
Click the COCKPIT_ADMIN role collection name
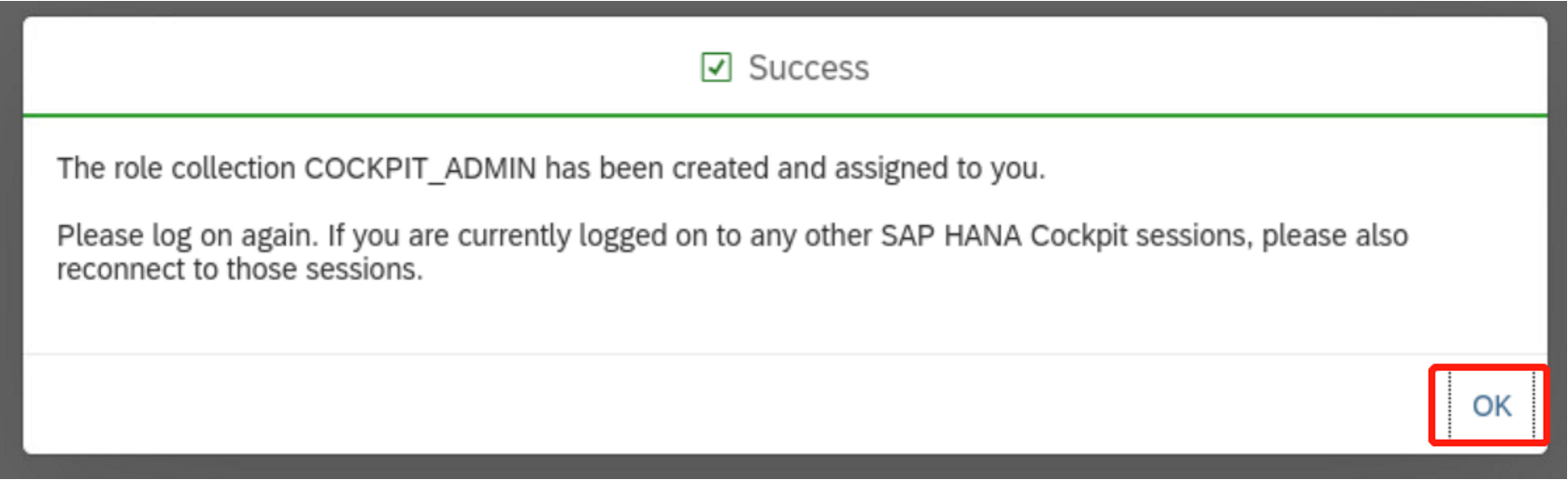[421, 168]
